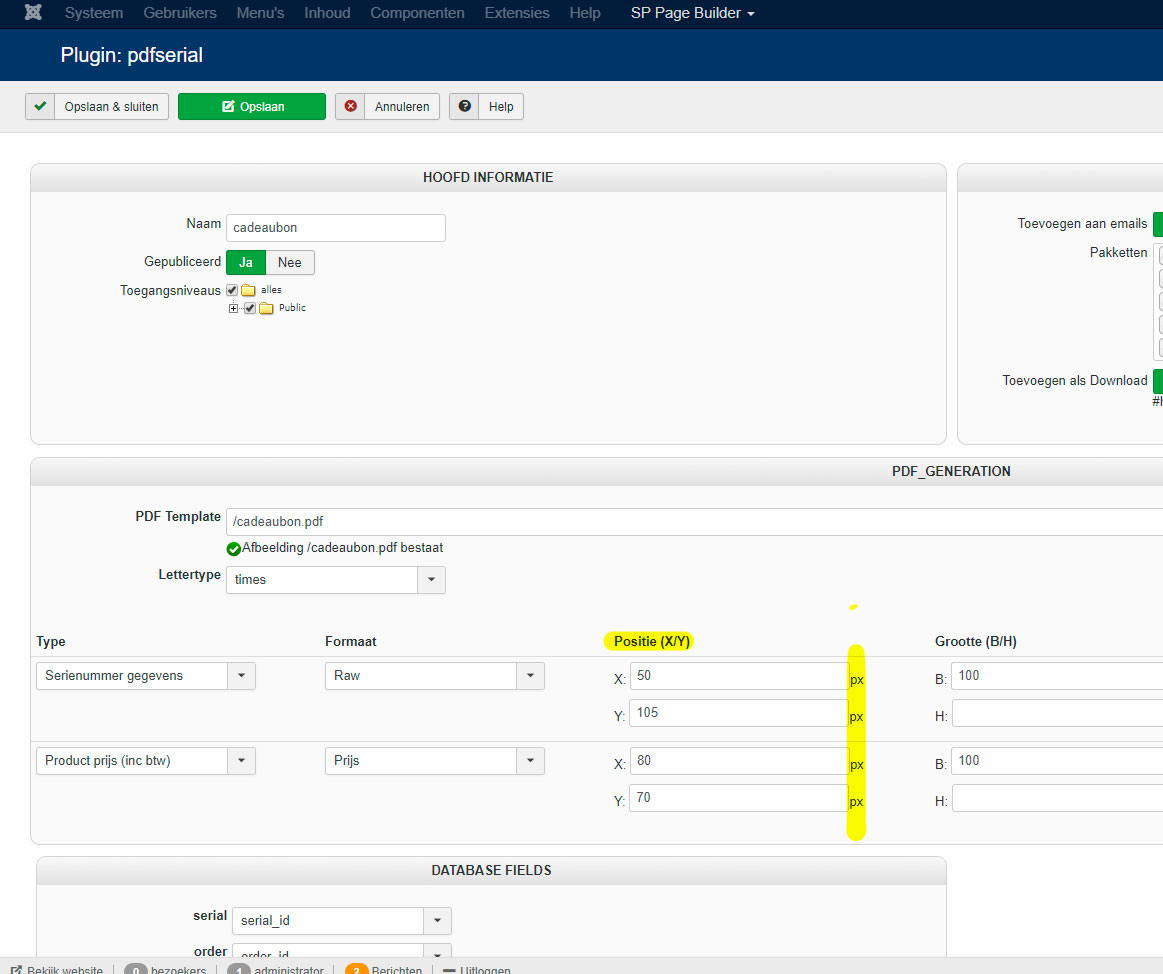This screenshot has width=1163, height=974.
Task: Open the SP Page Builder menu
Action: tap(692, 13)
